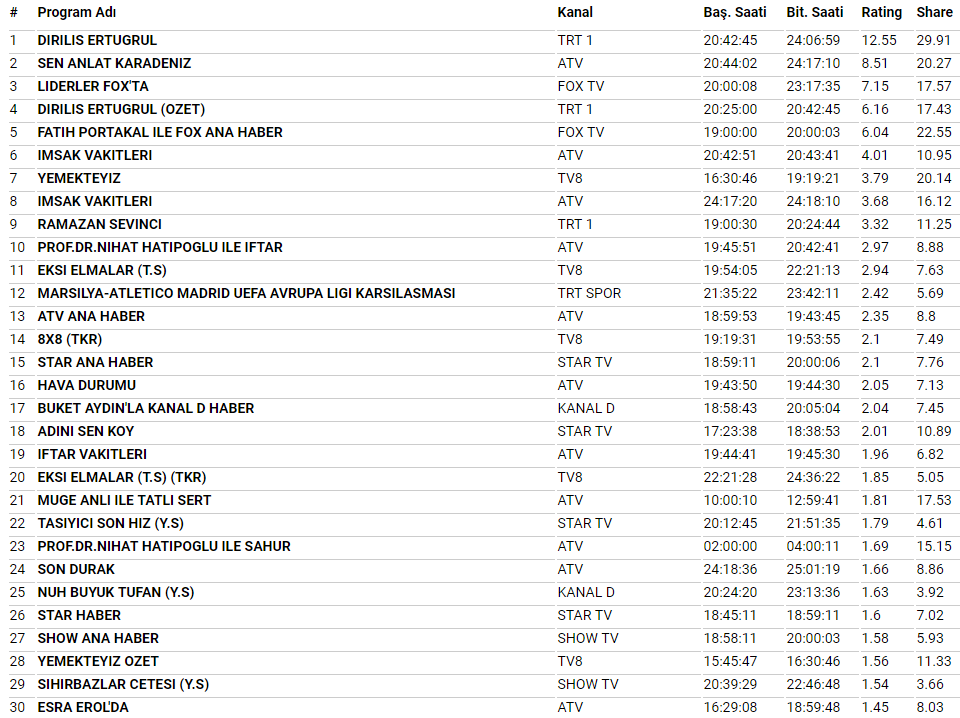This screenshot has width=960, height=718.
Task: Open MUGE ANLI ILE TATLI SERT
Action: tap(124, 500)
